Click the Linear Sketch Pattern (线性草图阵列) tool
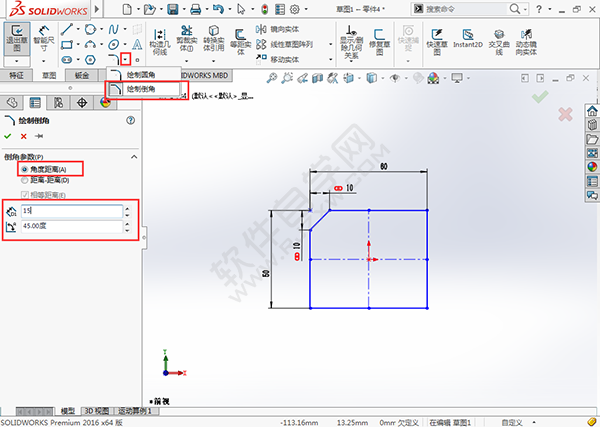This screenshot has width=600, height=427. [x=284, y=44]
